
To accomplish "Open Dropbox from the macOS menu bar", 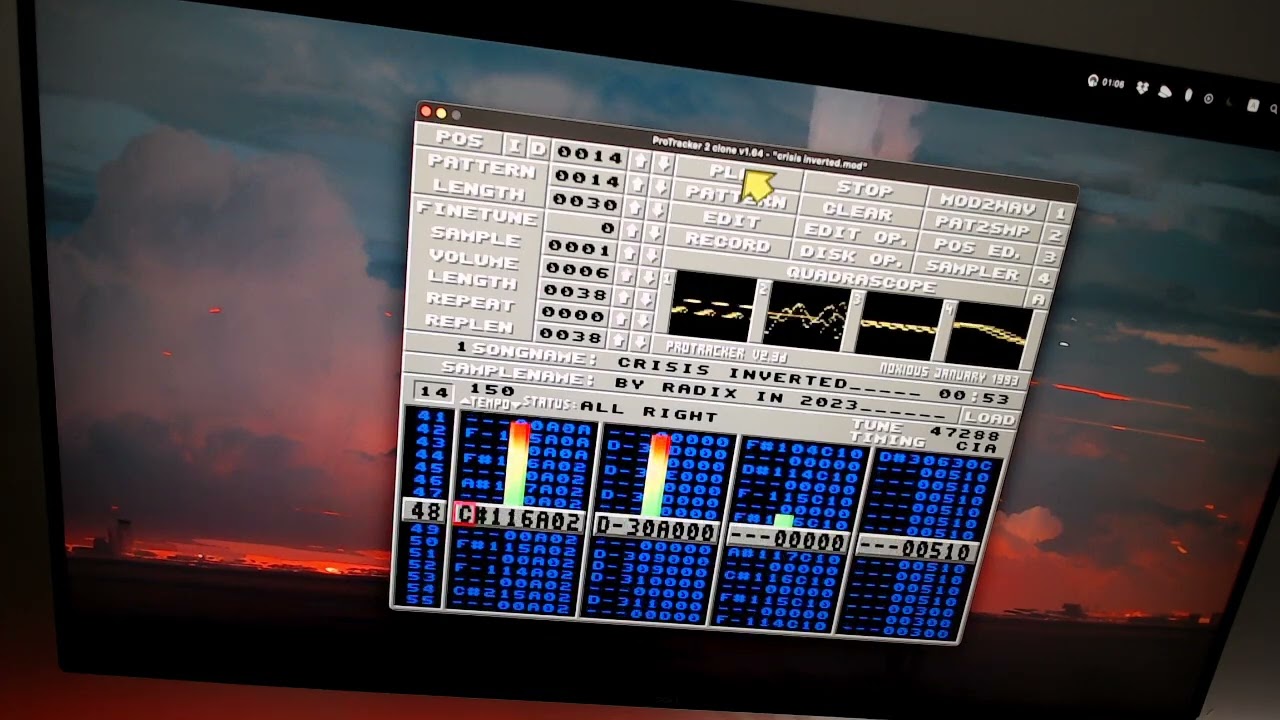I will [1141, 88].
